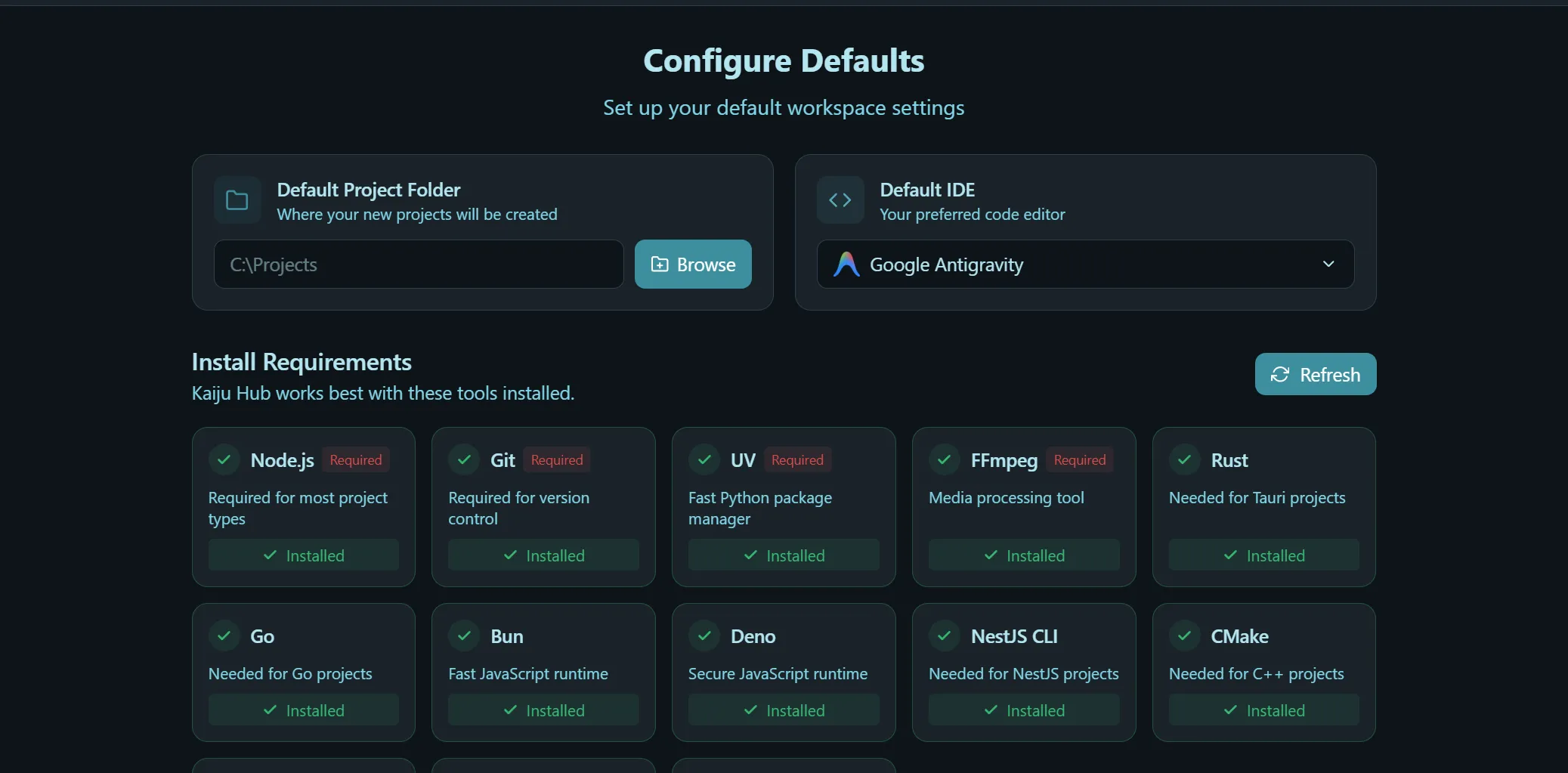Viewport: 1568px width, 773px height.
Task: Click the Required badge on UV
Action: (x=797, y=460)
